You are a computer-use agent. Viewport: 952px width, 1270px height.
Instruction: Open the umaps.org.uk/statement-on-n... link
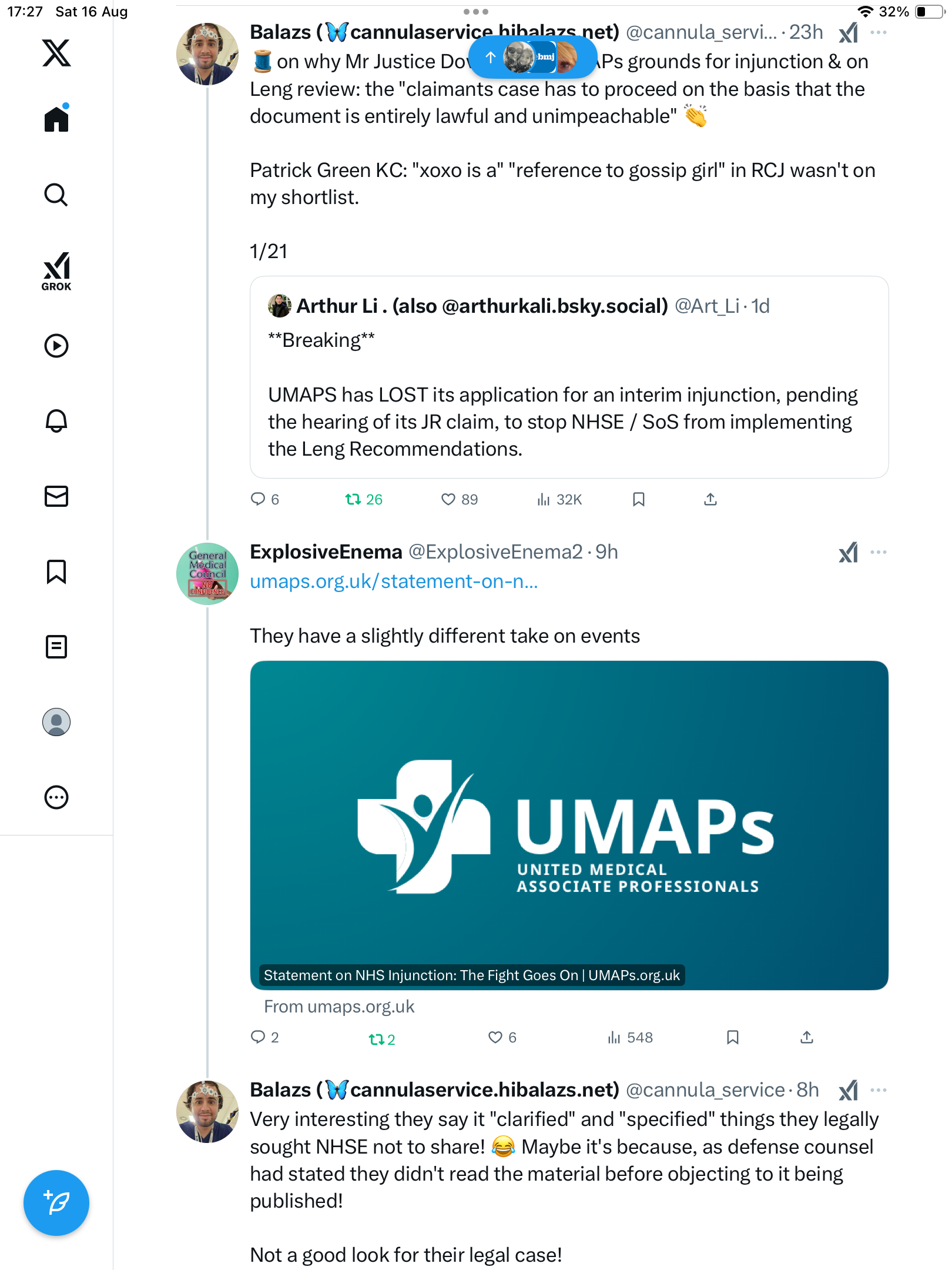click(x=394, y=581)
